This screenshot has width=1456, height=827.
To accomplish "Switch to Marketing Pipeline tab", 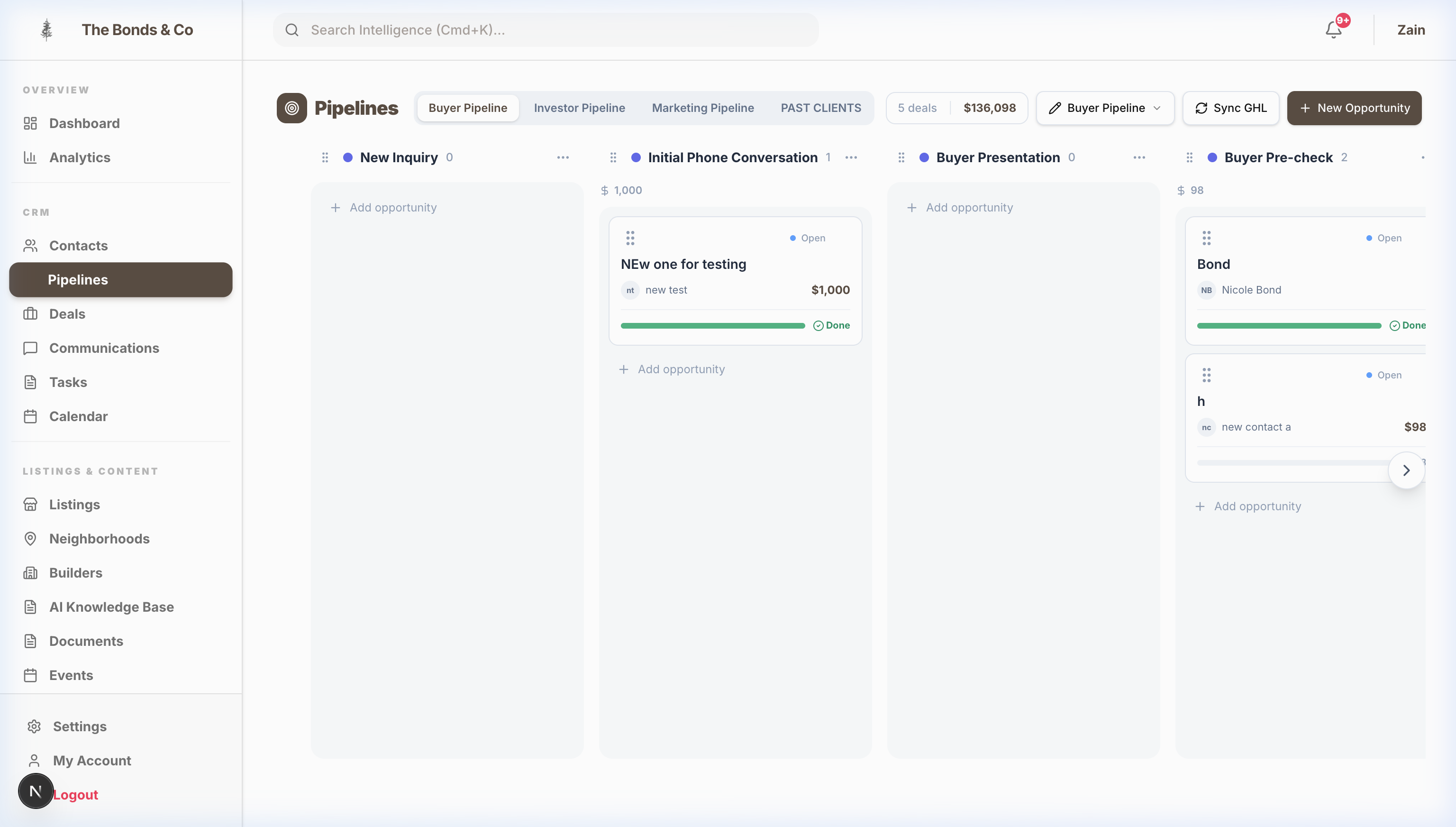I will (x=703, y=108).
